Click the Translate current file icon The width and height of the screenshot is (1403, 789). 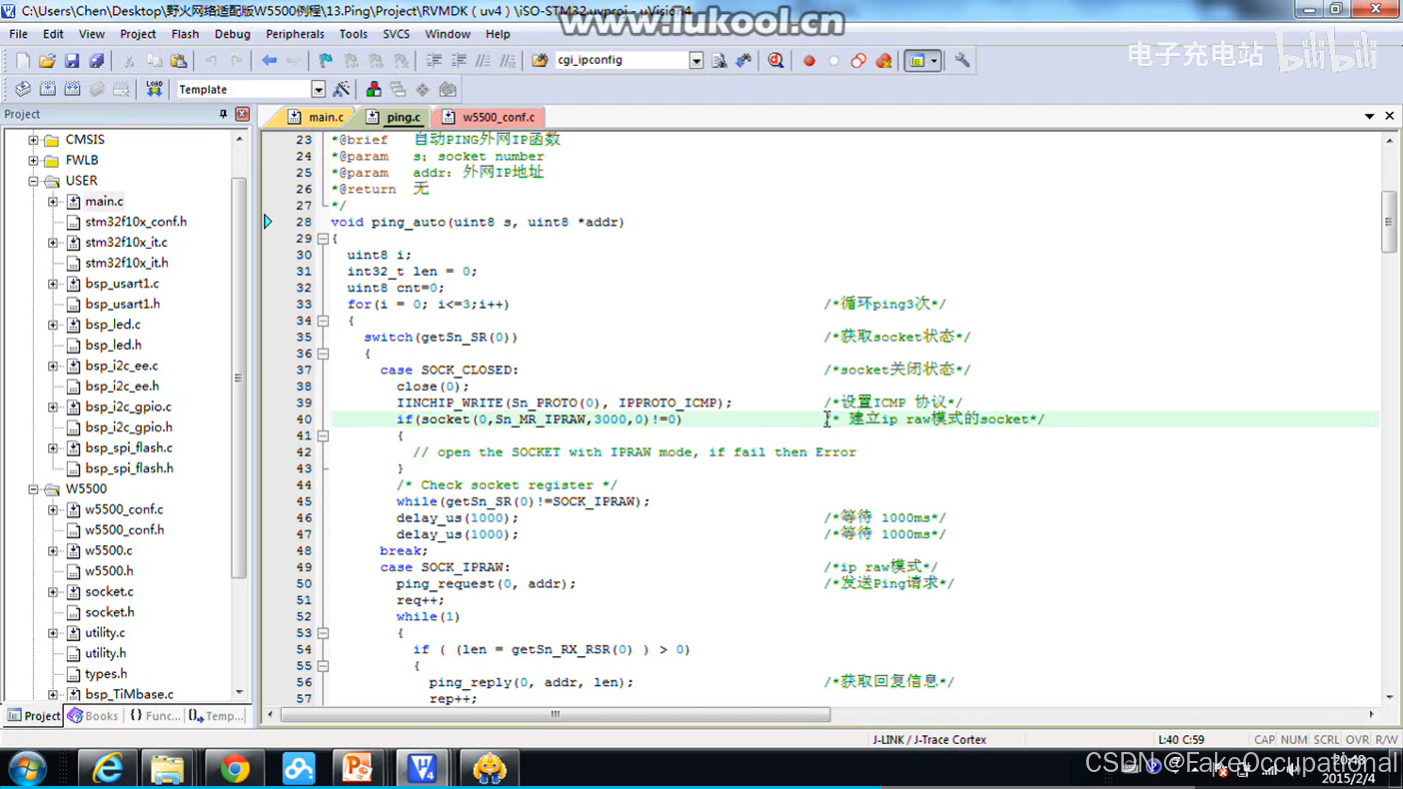point(22,90)
